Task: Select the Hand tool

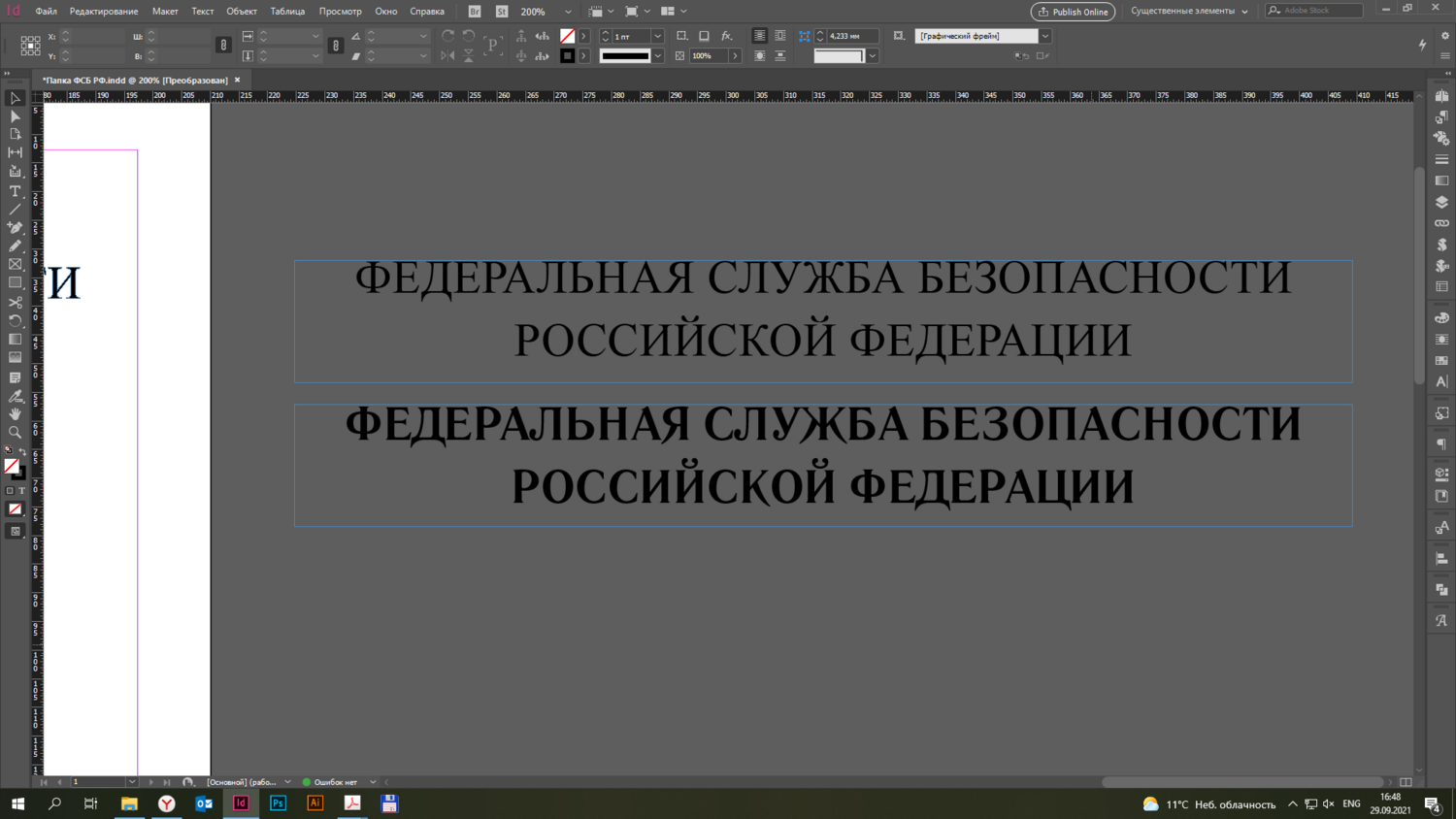Action: pos(15,414)
